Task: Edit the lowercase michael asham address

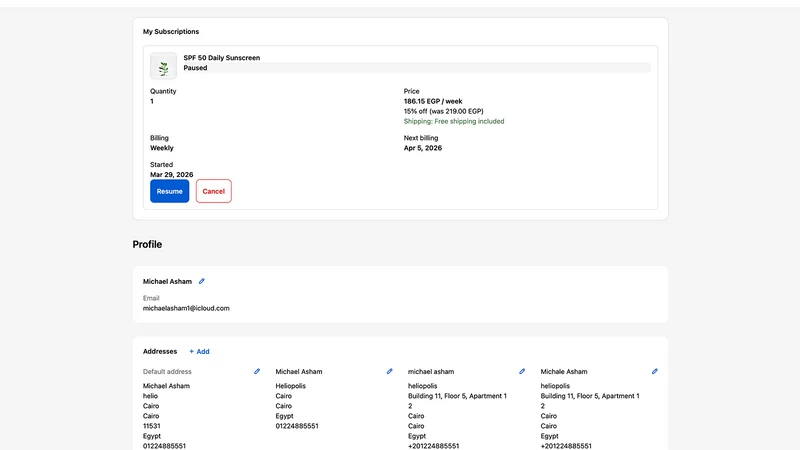Action: [522, 371]
